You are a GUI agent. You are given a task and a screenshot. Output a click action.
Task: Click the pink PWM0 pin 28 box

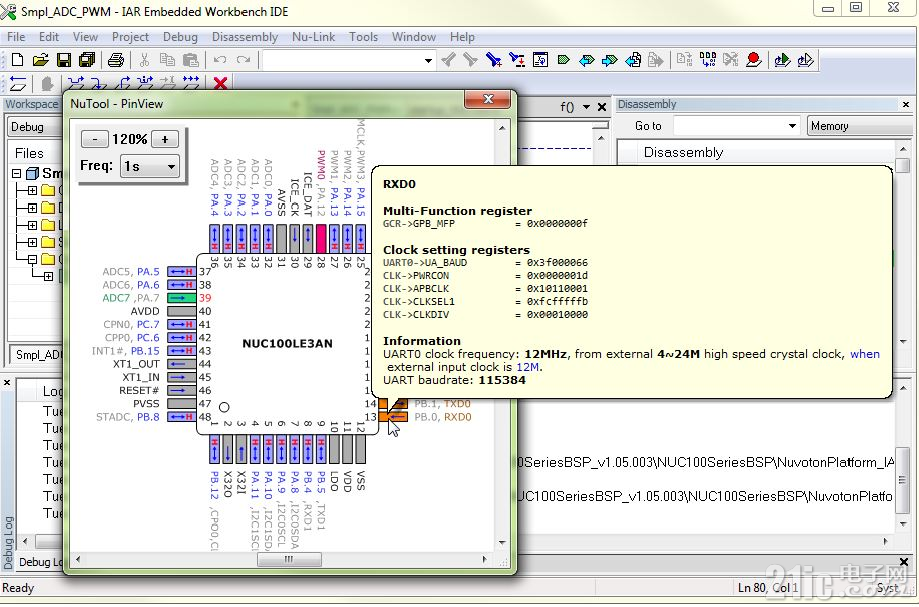pyautogui.click(x=321, y=239)
